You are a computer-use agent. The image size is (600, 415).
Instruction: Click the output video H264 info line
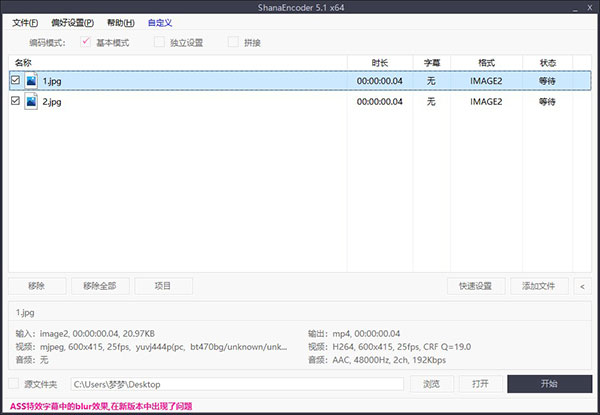tap(390, 347)
